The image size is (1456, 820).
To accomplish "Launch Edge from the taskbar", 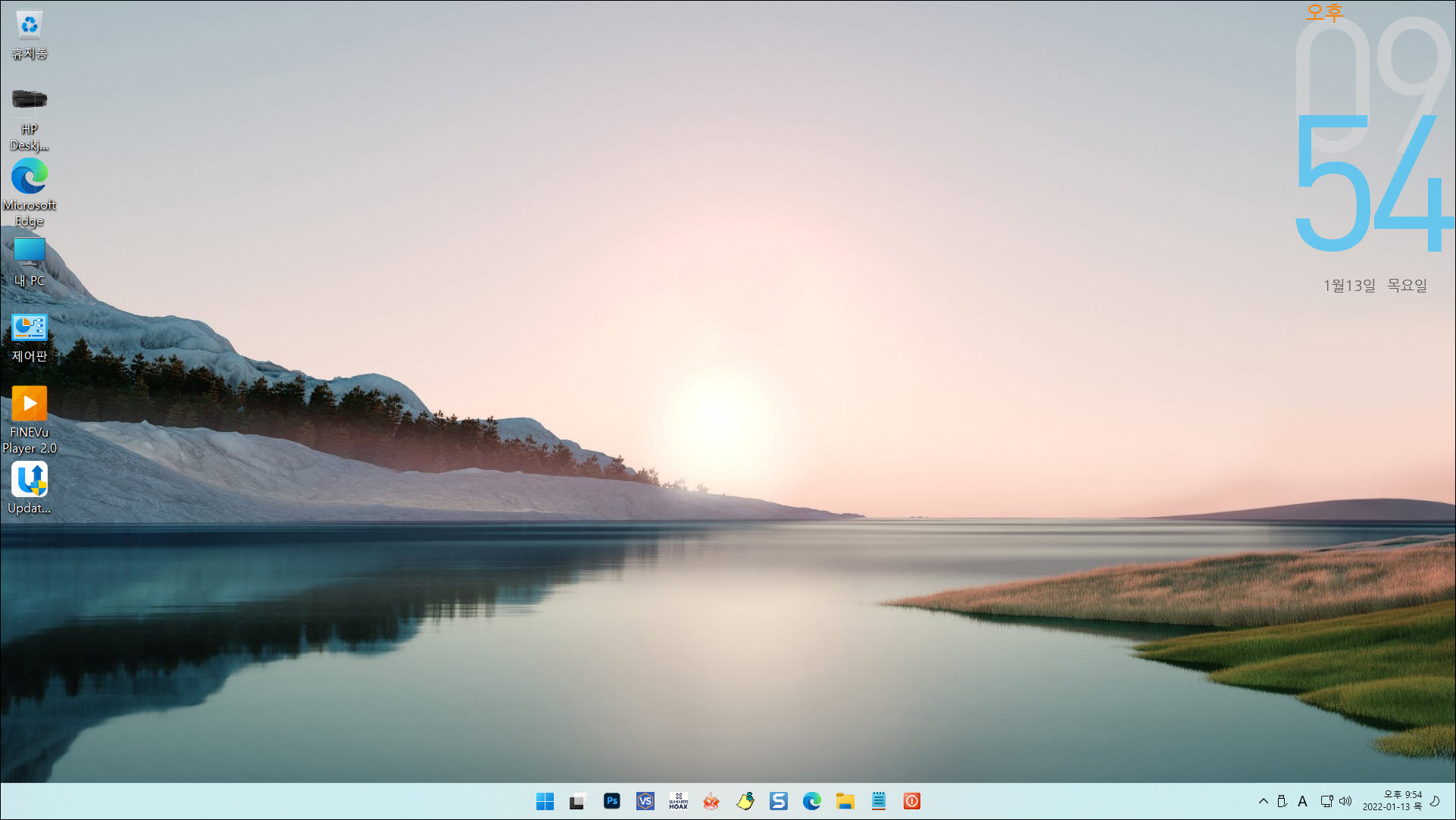I will click(x=811, y=801).
